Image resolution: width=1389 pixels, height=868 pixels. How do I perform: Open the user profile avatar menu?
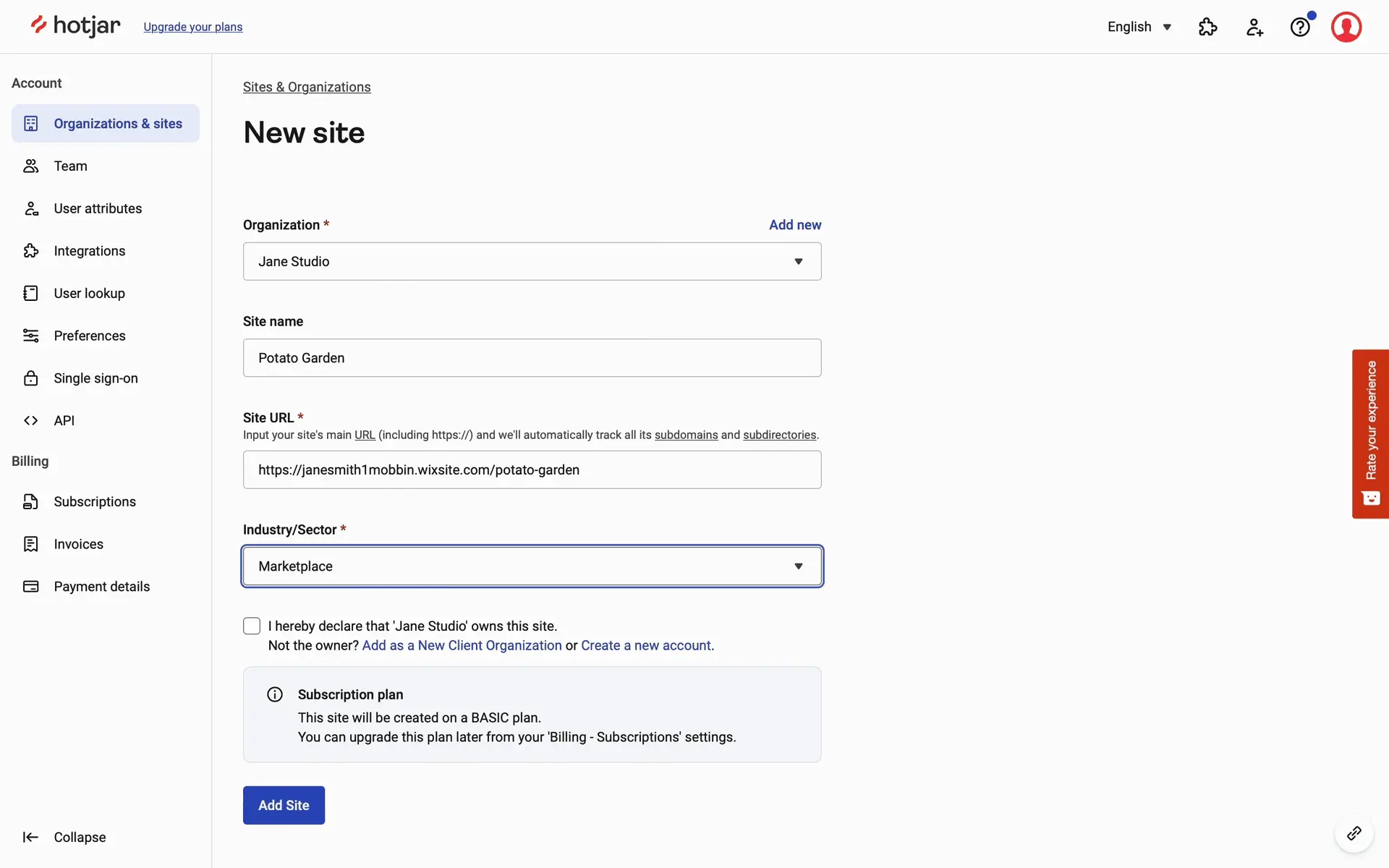(x=1346, y=27)
